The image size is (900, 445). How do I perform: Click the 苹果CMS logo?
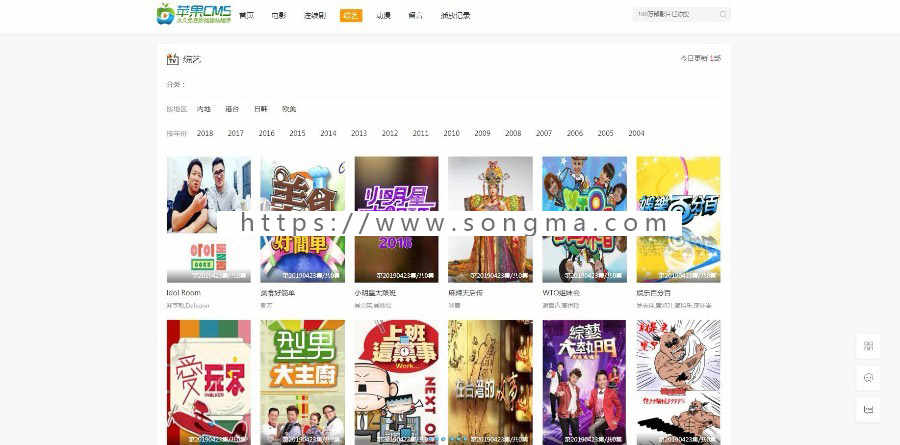194,14
